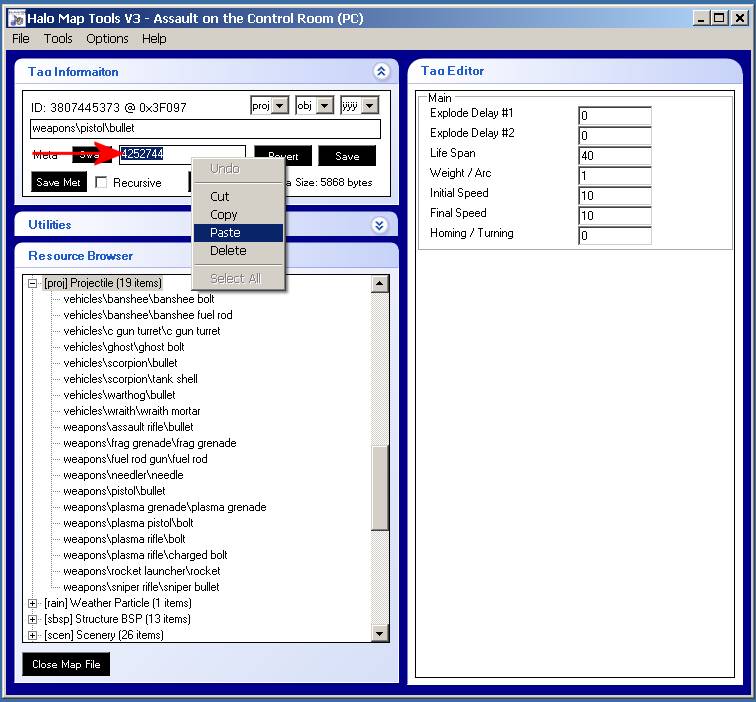This screenshot has width=756, height=702.
Task: Select vehicles\banshee\banshee bolt
Action: point(139,299)
